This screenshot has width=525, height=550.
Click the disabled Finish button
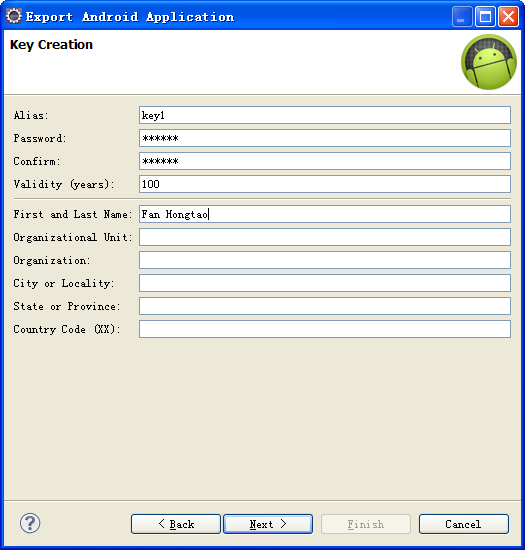click(x=366, y=524)
